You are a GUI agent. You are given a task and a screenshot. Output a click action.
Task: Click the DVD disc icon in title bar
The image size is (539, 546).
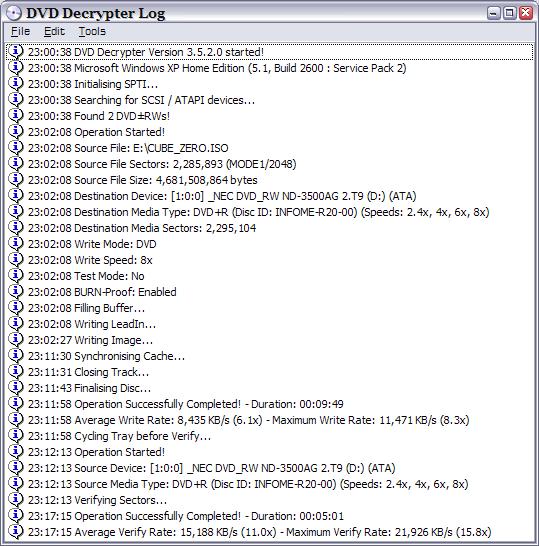click(14, 13)
